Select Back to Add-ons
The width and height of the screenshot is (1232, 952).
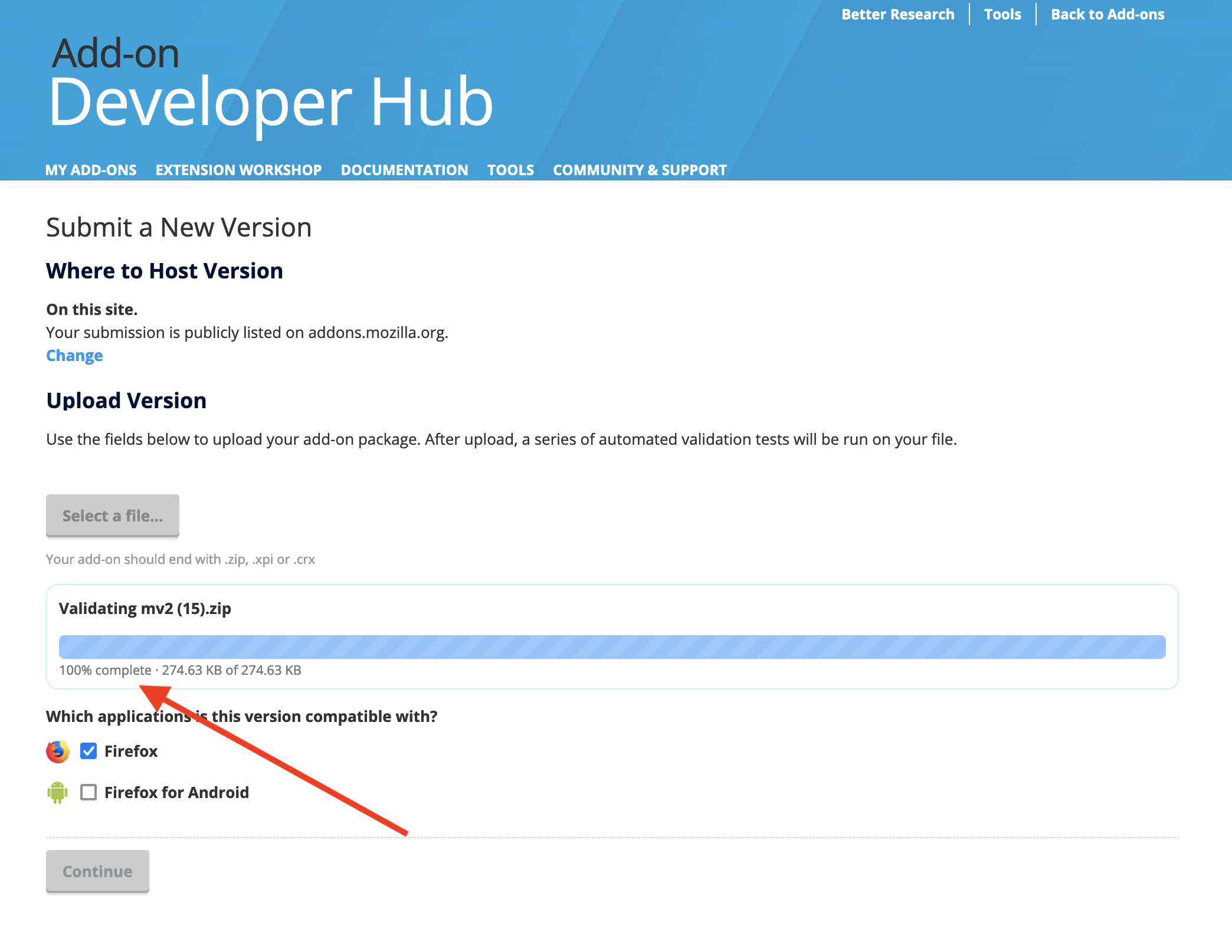pyautogui.click(x=1108, y=14)
